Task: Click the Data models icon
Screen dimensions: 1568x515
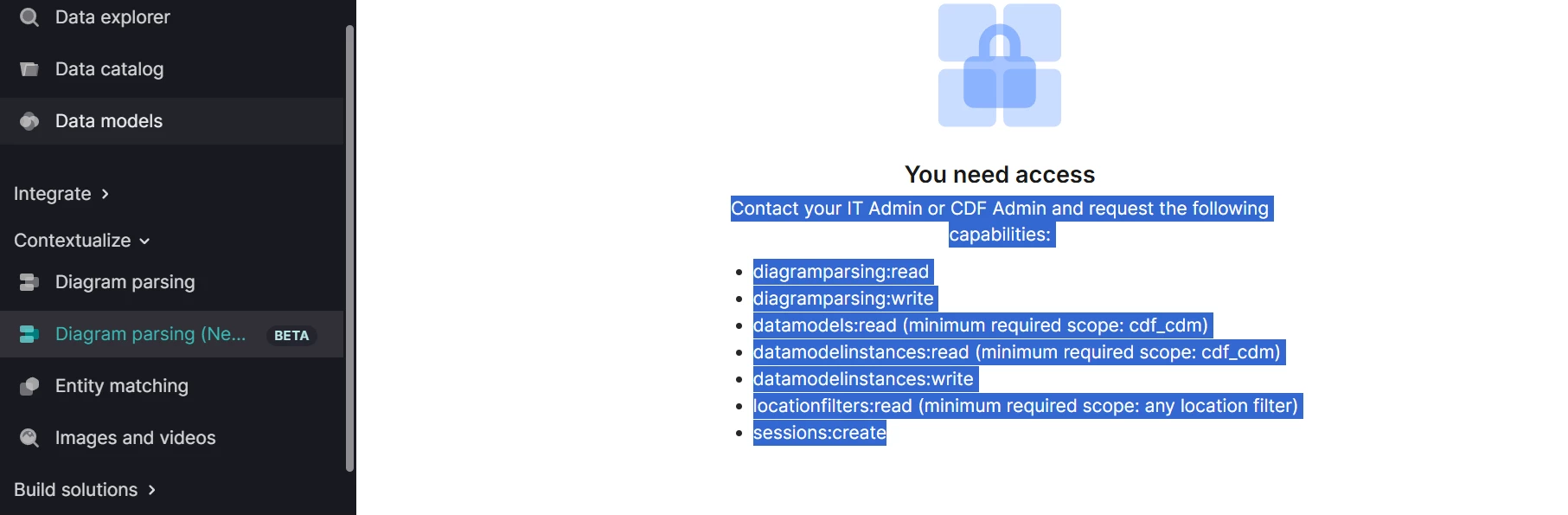Action: [x=29, y=121]
